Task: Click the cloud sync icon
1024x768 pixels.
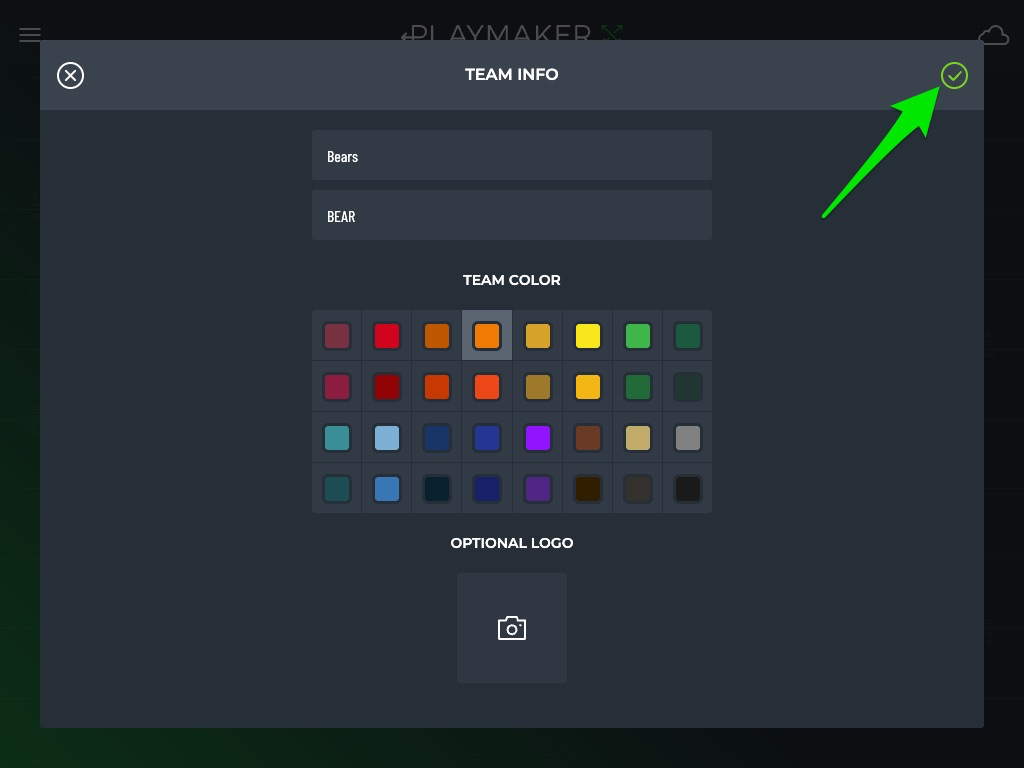Action: click(x=993, y=35)
